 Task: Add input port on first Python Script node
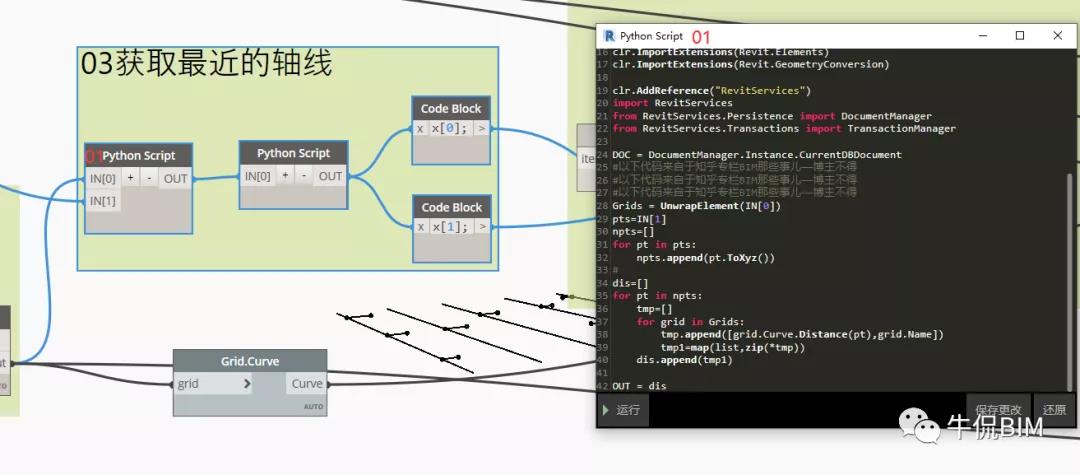(x=130, y=180)
